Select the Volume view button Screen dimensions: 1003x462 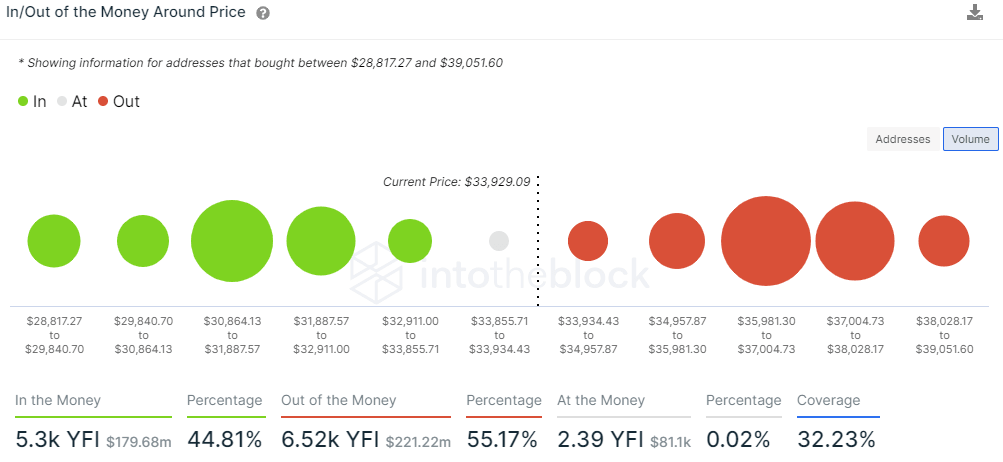pos(970,139)
